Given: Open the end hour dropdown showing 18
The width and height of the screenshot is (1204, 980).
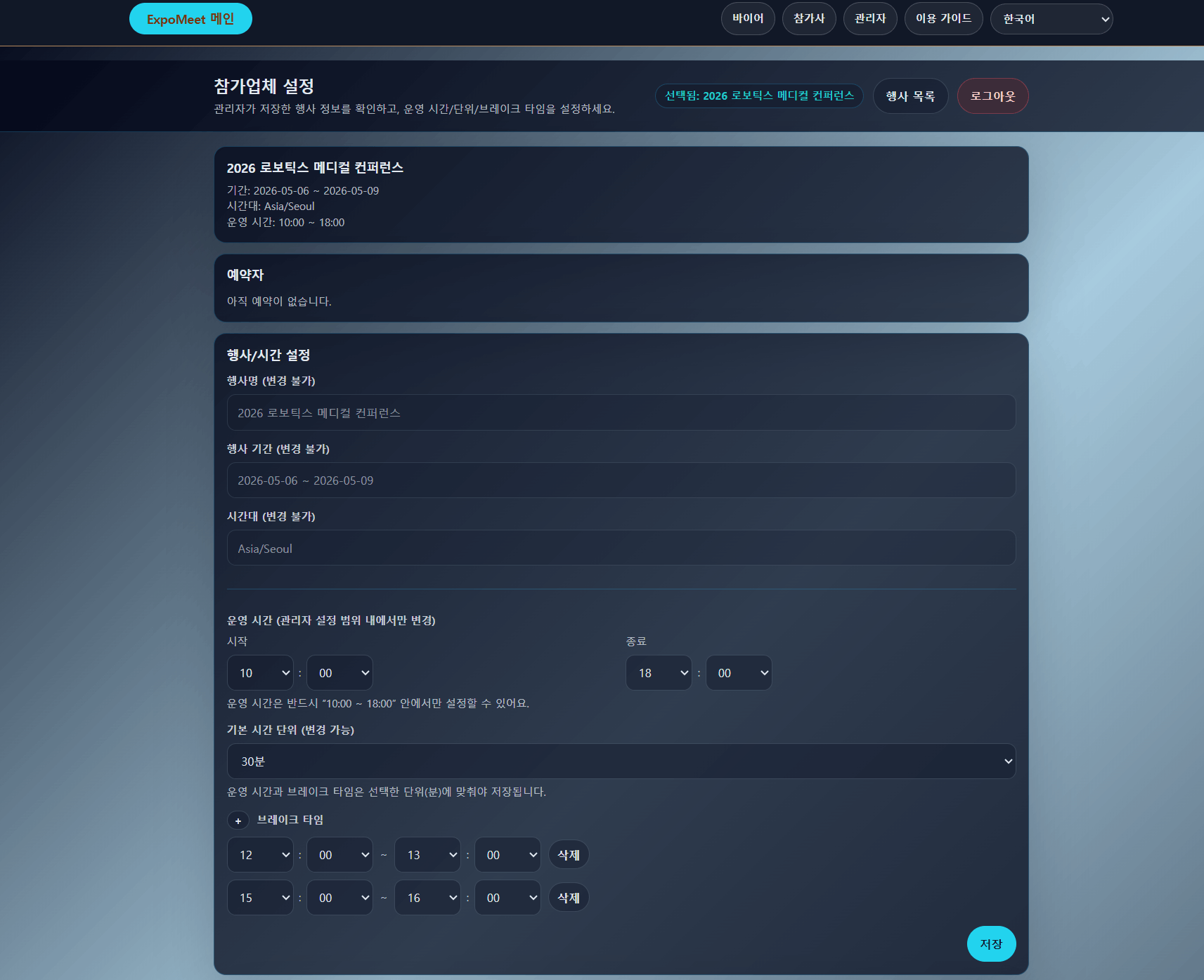Looking at the screenshot, I should coord(658,672).
